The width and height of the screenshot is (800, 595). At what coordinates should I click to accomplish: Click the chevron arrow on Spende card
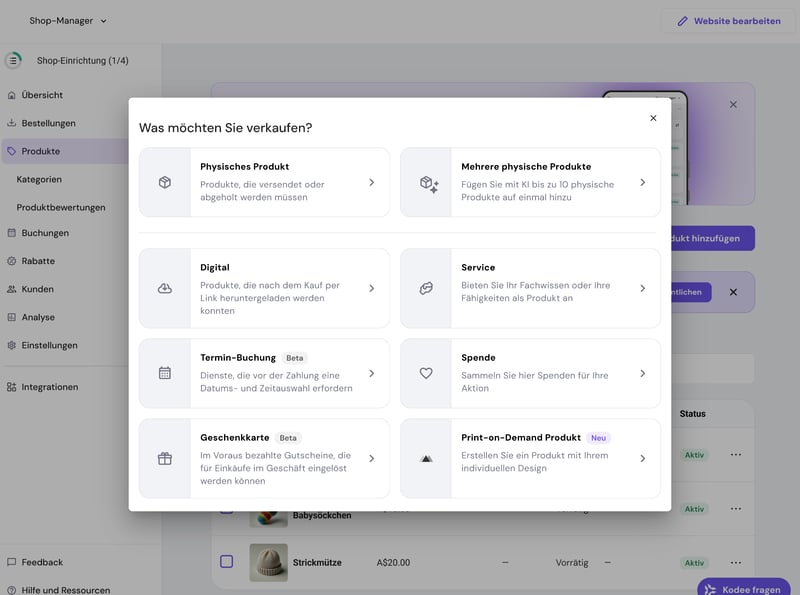coord(642,373)
